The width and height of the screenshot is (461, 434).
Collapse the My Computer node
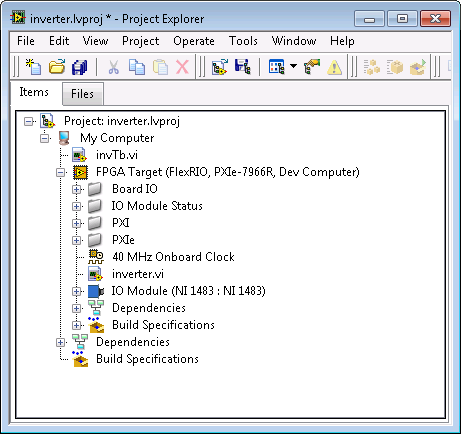[45, 138]
